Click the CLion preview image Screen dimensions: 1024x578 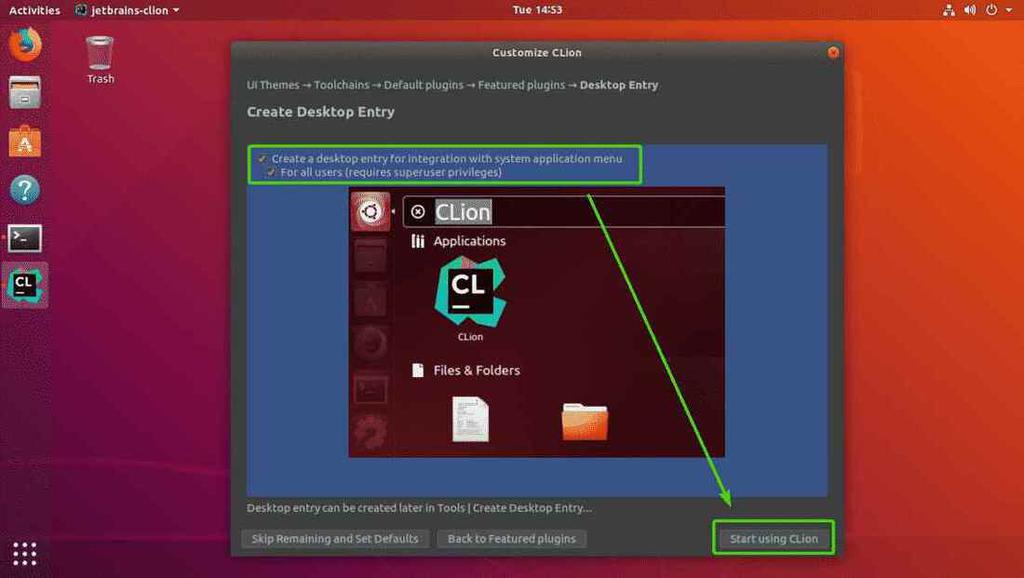click(x=536, y=322)
